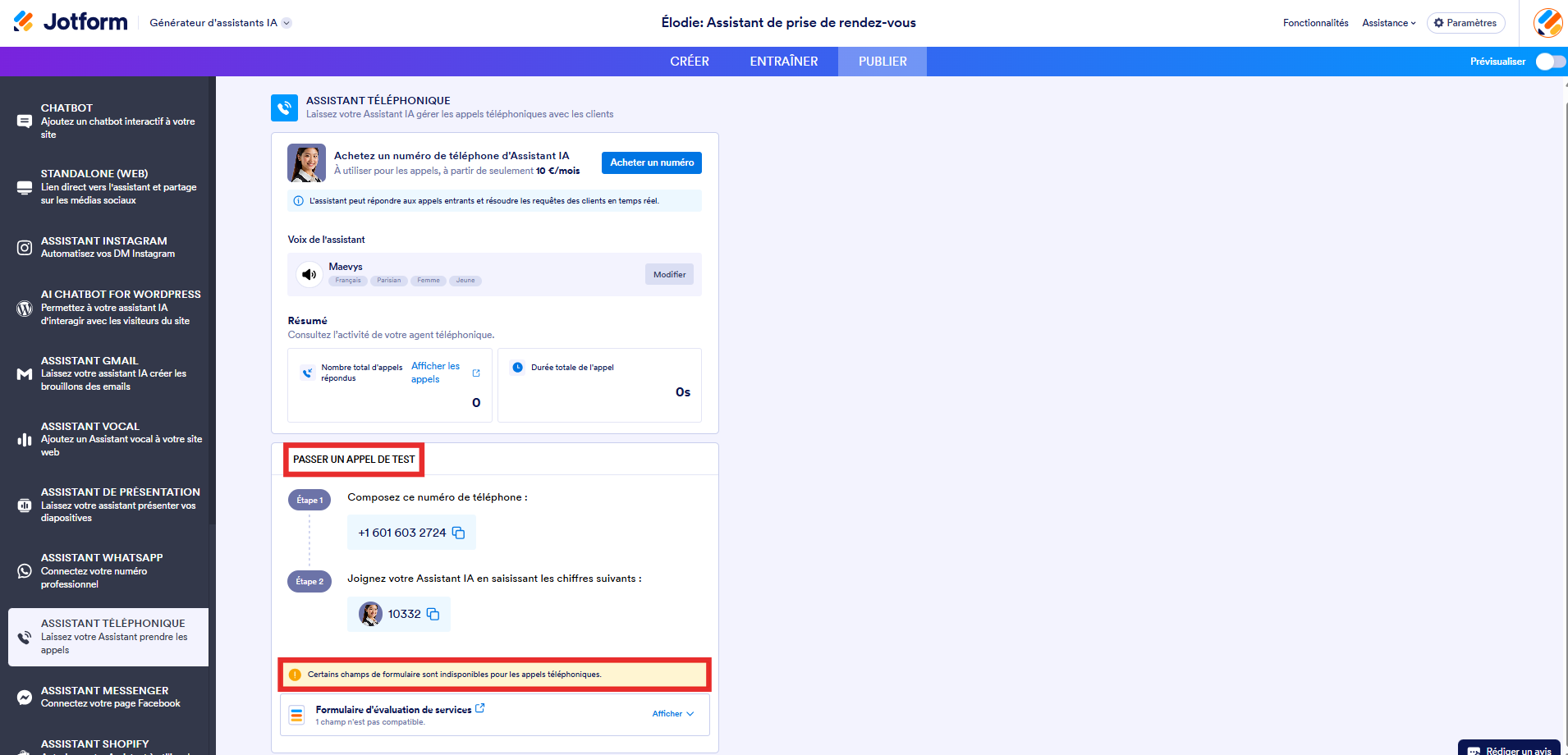Open the ASSISTANT SHOPIFY sidebar item
This screenshot has height=755, width=1568.
(108, 746)
